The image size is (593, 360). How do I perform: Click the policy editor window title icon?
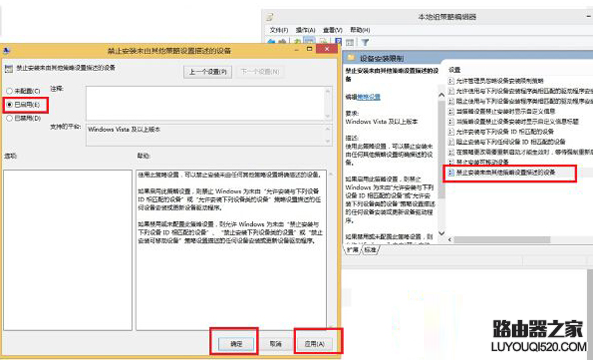pyautogui.click(x=270, y=17)
